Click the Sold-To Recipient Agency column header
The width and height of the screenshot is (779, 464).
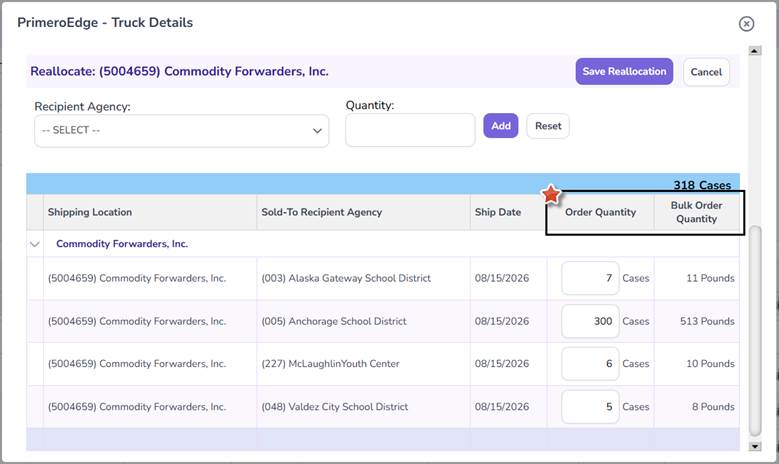coord(363,212)
